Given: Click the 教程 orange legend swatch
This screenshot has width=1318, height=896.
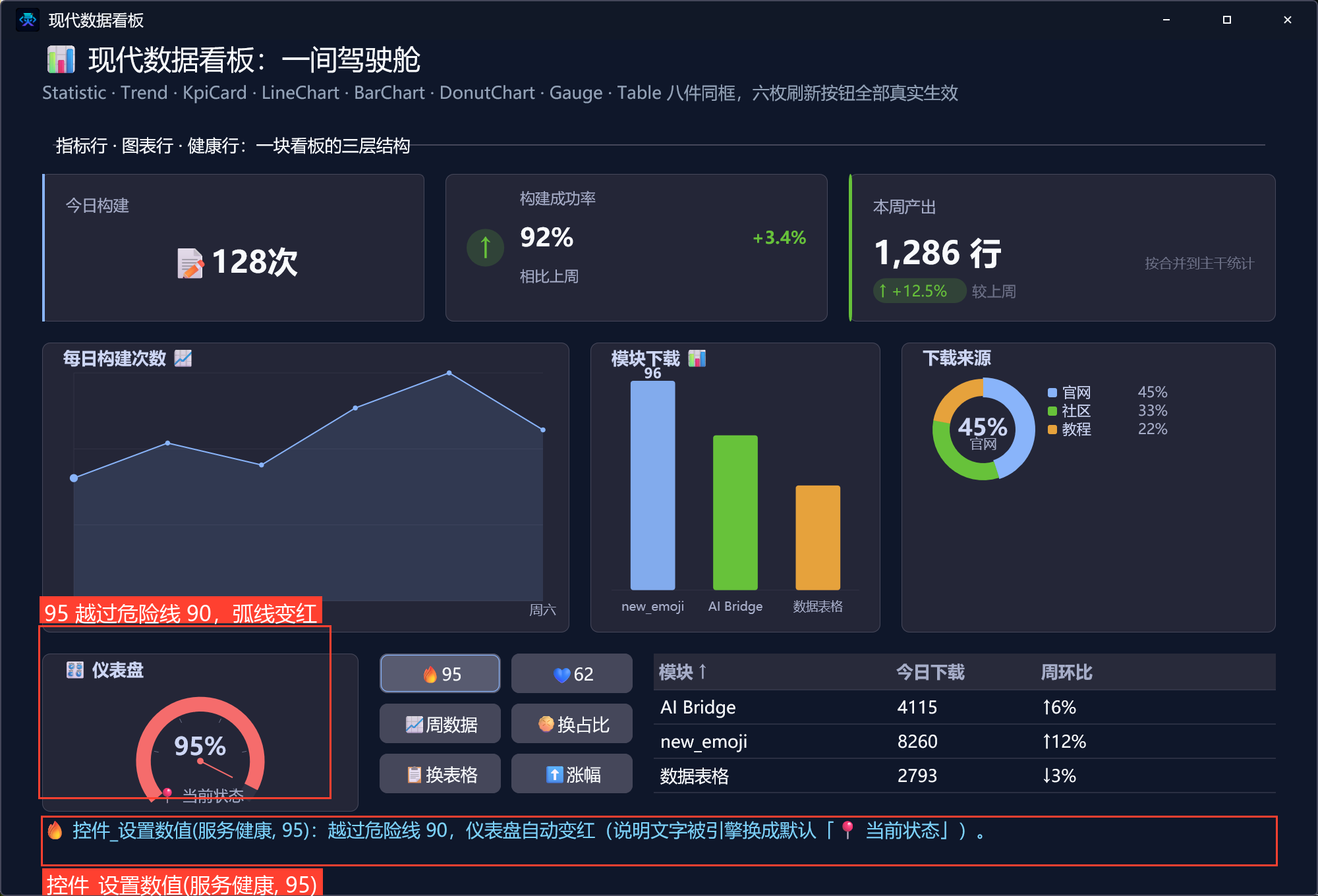Looking at the screenshot, I should 1052,430.
